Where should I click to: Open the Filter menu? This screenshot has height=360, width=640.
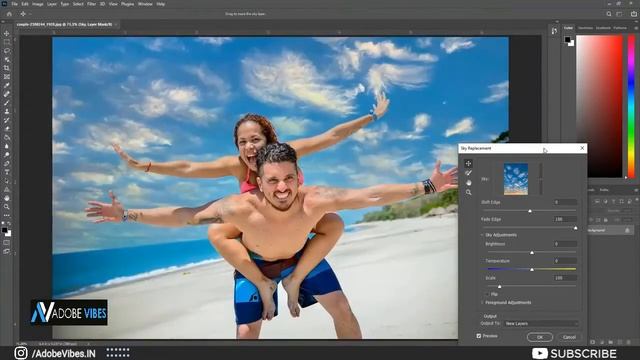91,4
